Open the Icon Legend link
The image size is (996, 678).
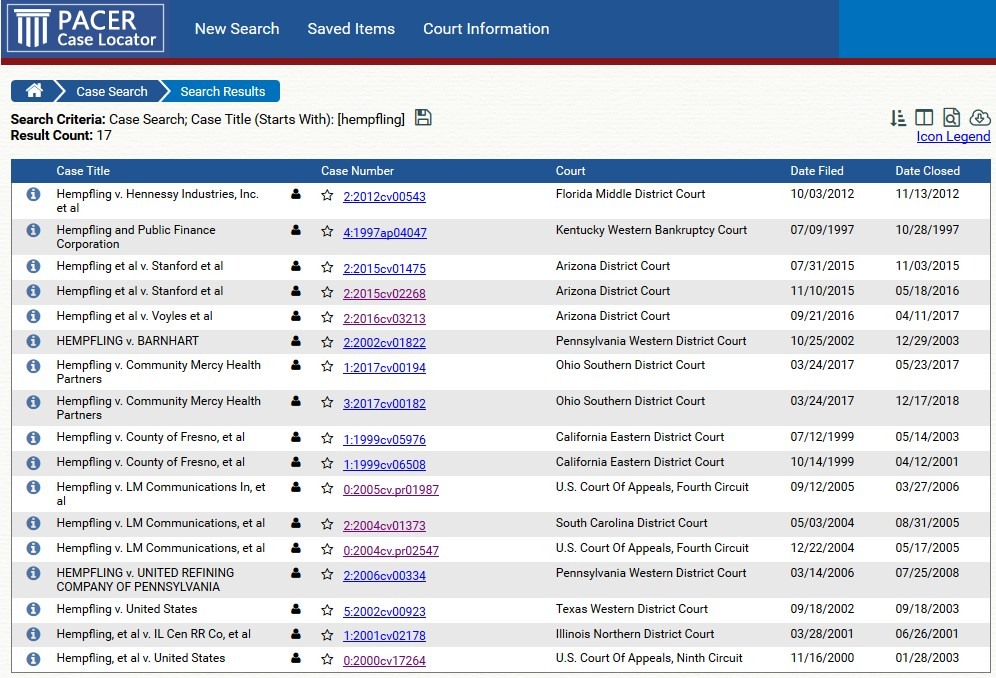[x=953, y=136]
